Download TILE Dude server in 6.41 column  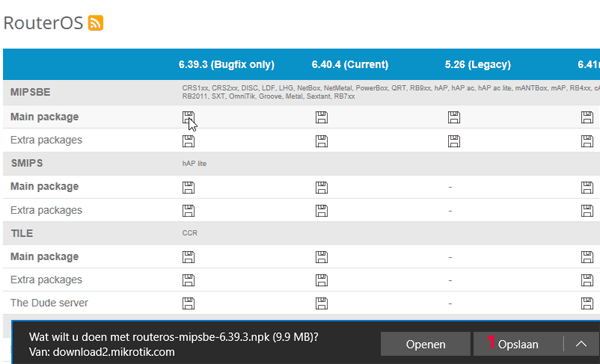pos(587,304)
